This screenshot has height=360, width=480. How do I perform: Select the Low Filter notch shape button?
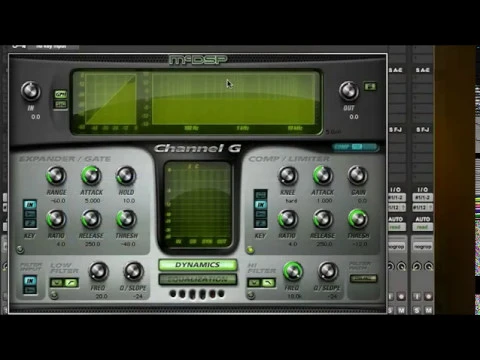(57, 283)
